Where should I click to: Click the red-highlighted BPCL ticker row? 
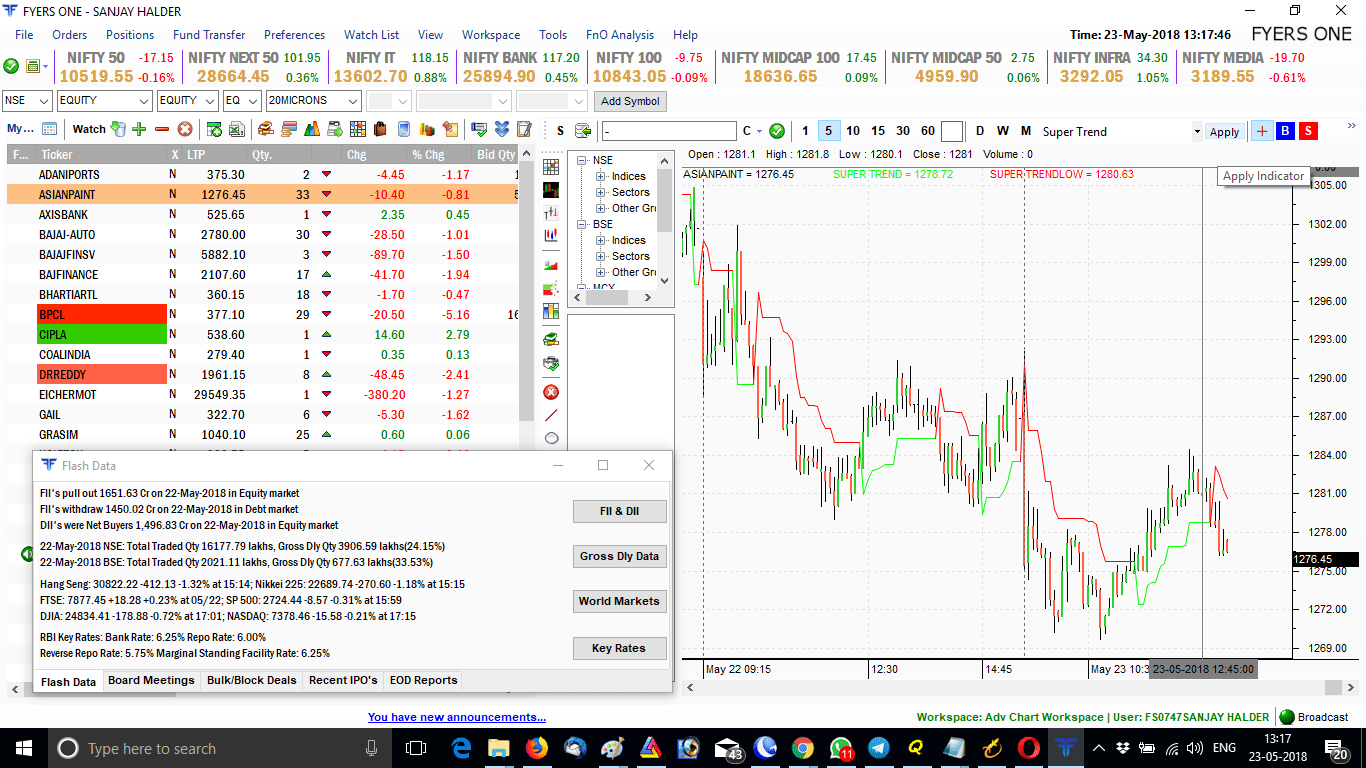point(265,314)
